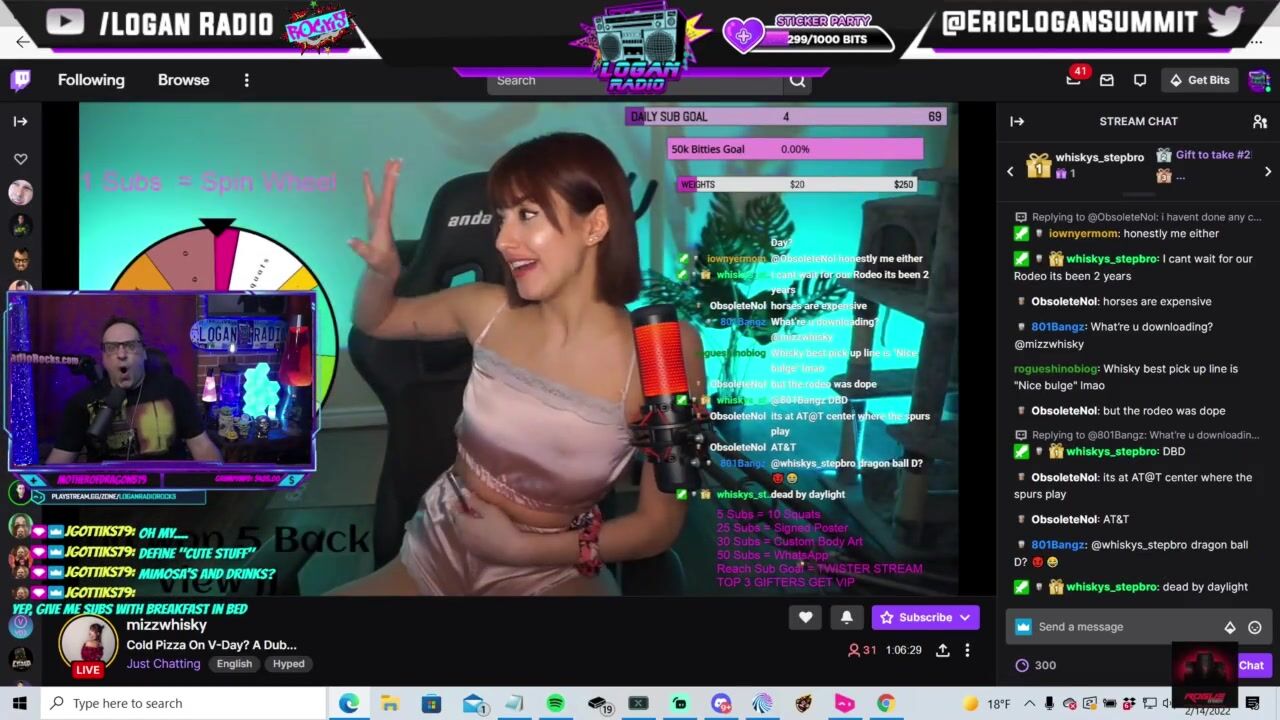Screen dimensions: 1280x720
Task: Go to the Following tab
Action: tap(91, 80)
